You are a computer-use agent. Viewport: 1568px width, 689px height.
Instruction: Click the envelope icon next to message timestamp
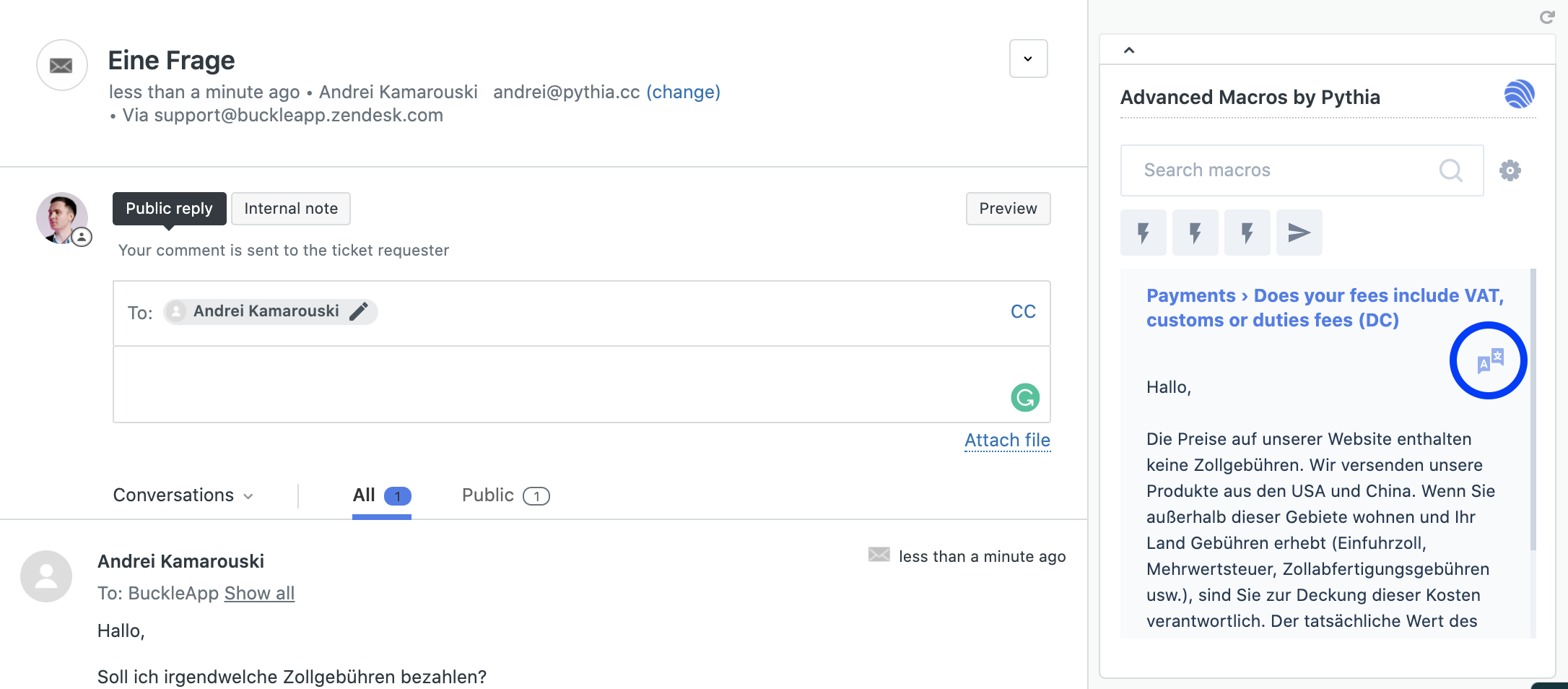(x=879, y=555)
